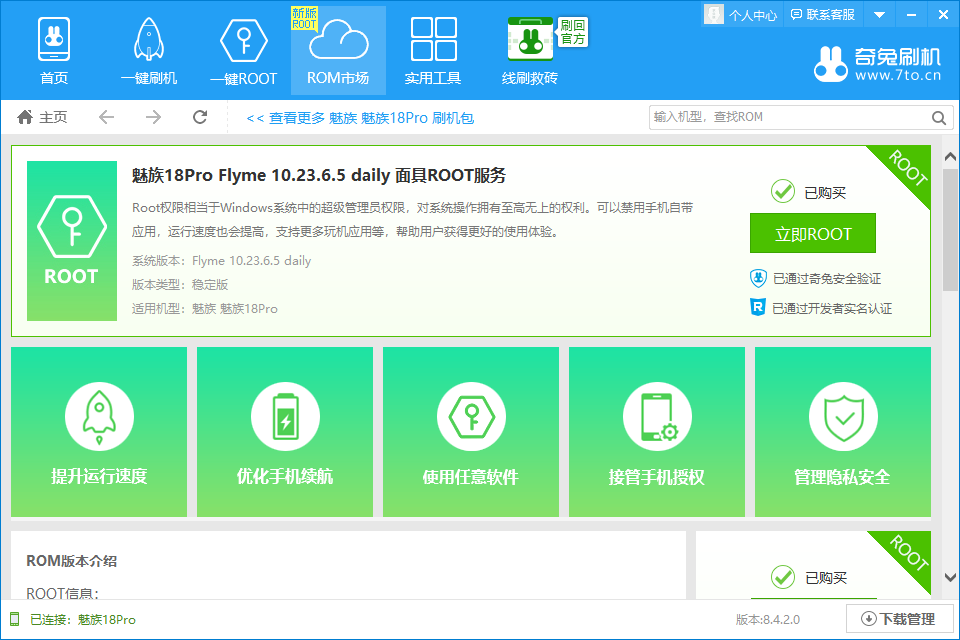
Task: Open 查看更多 魅族18Pro 刷机包 link
Action: tap(359, 118)
